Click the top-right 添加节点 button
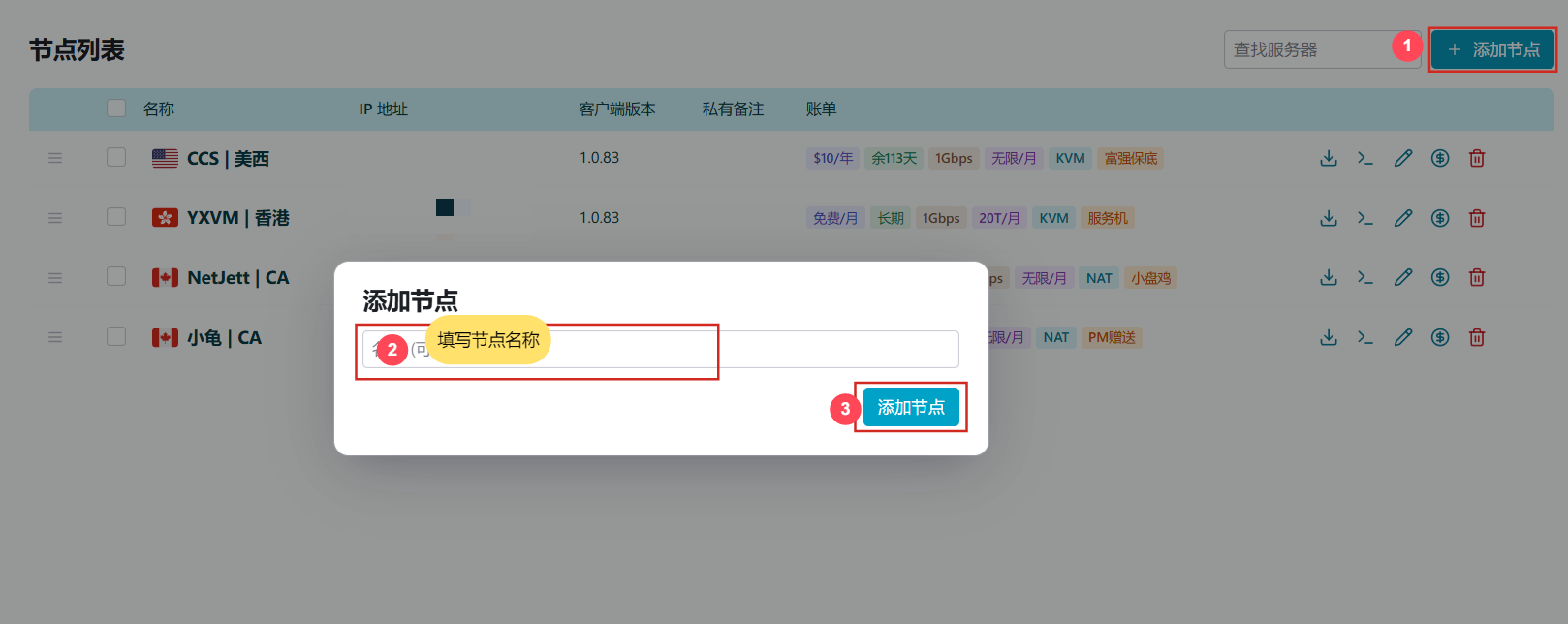Viewport: 1568px width, 624px height. click(x=1492, y=49)
